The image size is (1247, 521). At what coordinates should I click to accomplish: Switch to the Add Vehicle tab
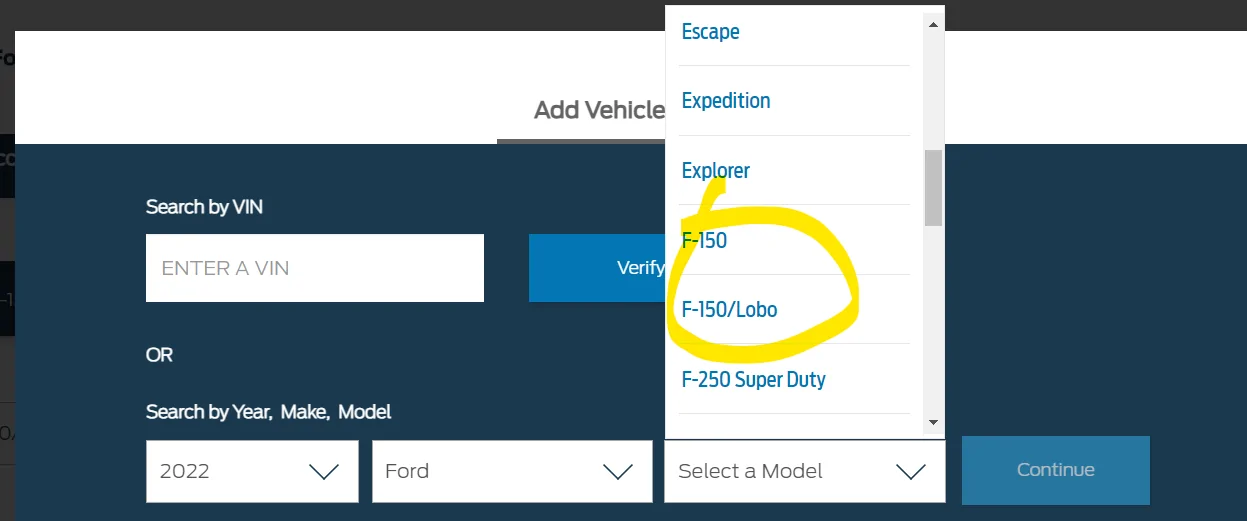point(598,110)
